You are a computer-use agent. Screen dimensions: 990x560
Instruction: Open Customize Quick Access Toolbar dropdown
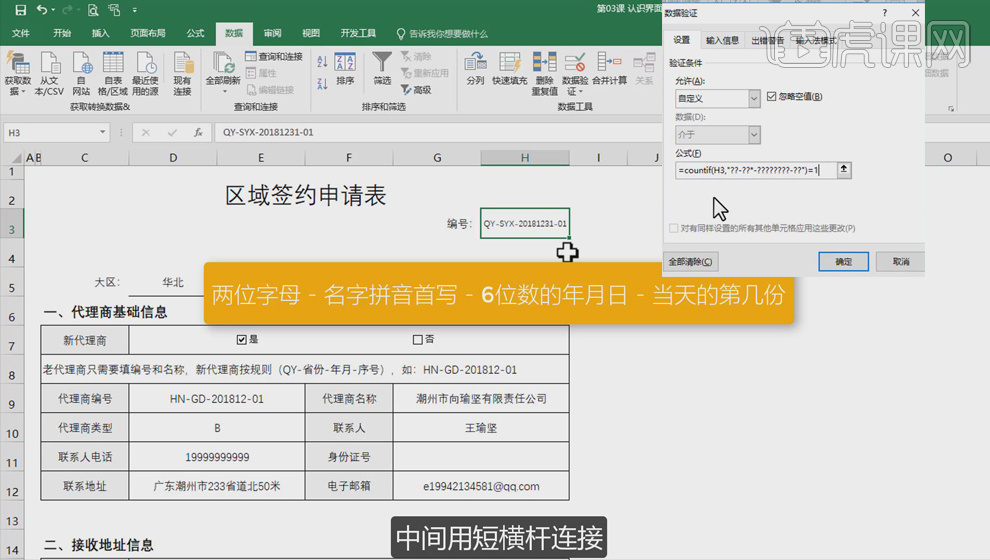[x=134, y=10]
